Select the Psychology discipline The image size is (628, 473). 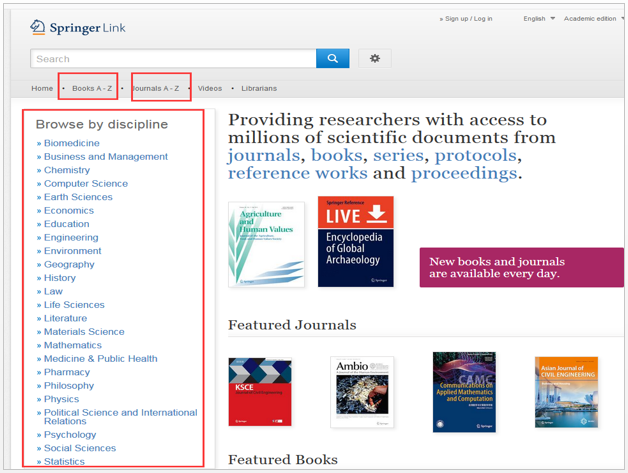coord(70,435)
